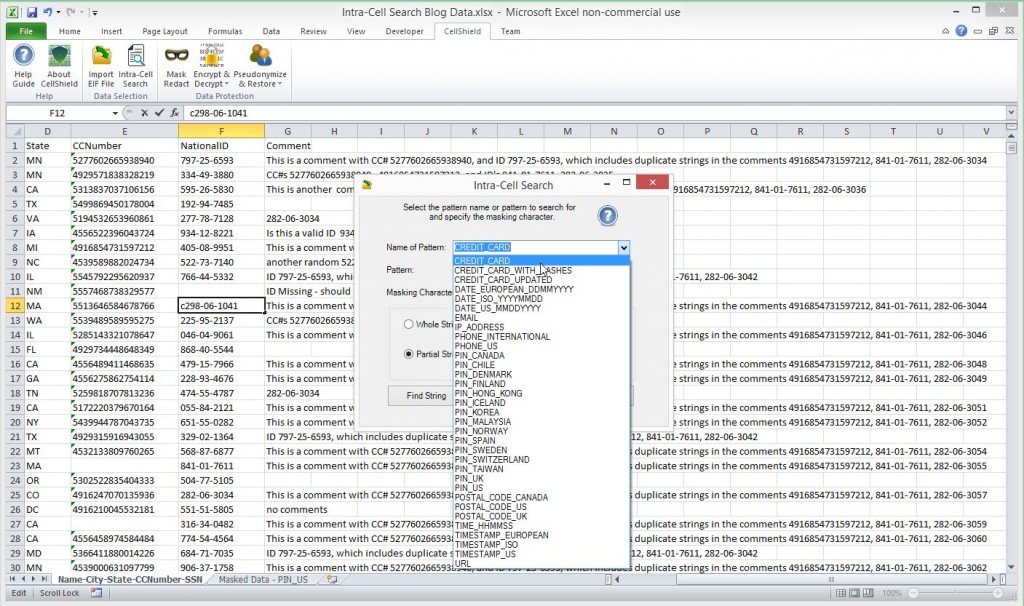Open the CellShield Help Guide
The image size is (1024, 606).
click(x=24, y=65)
